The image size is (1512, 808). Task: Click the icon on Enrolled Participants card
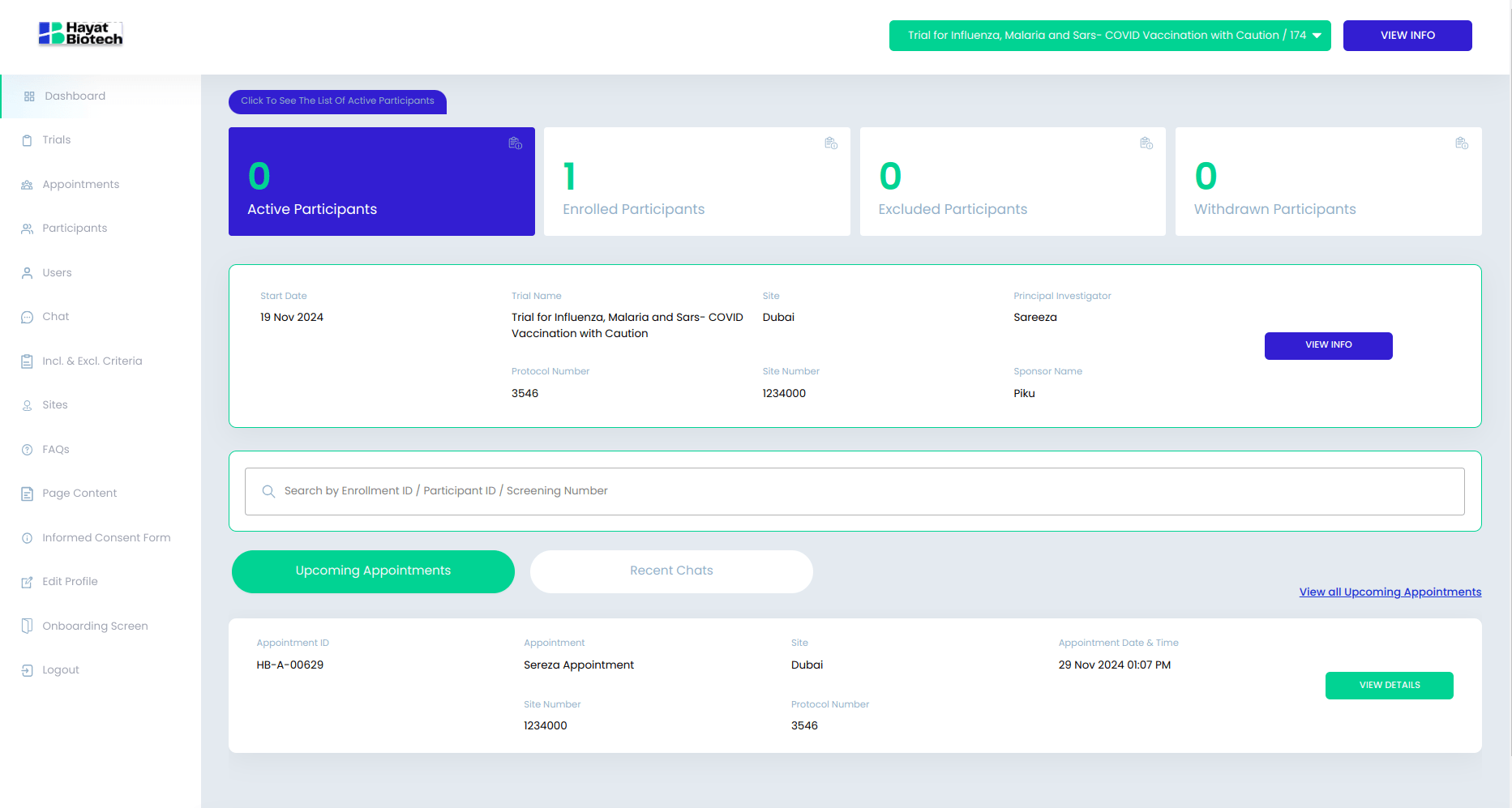[830, 143]
